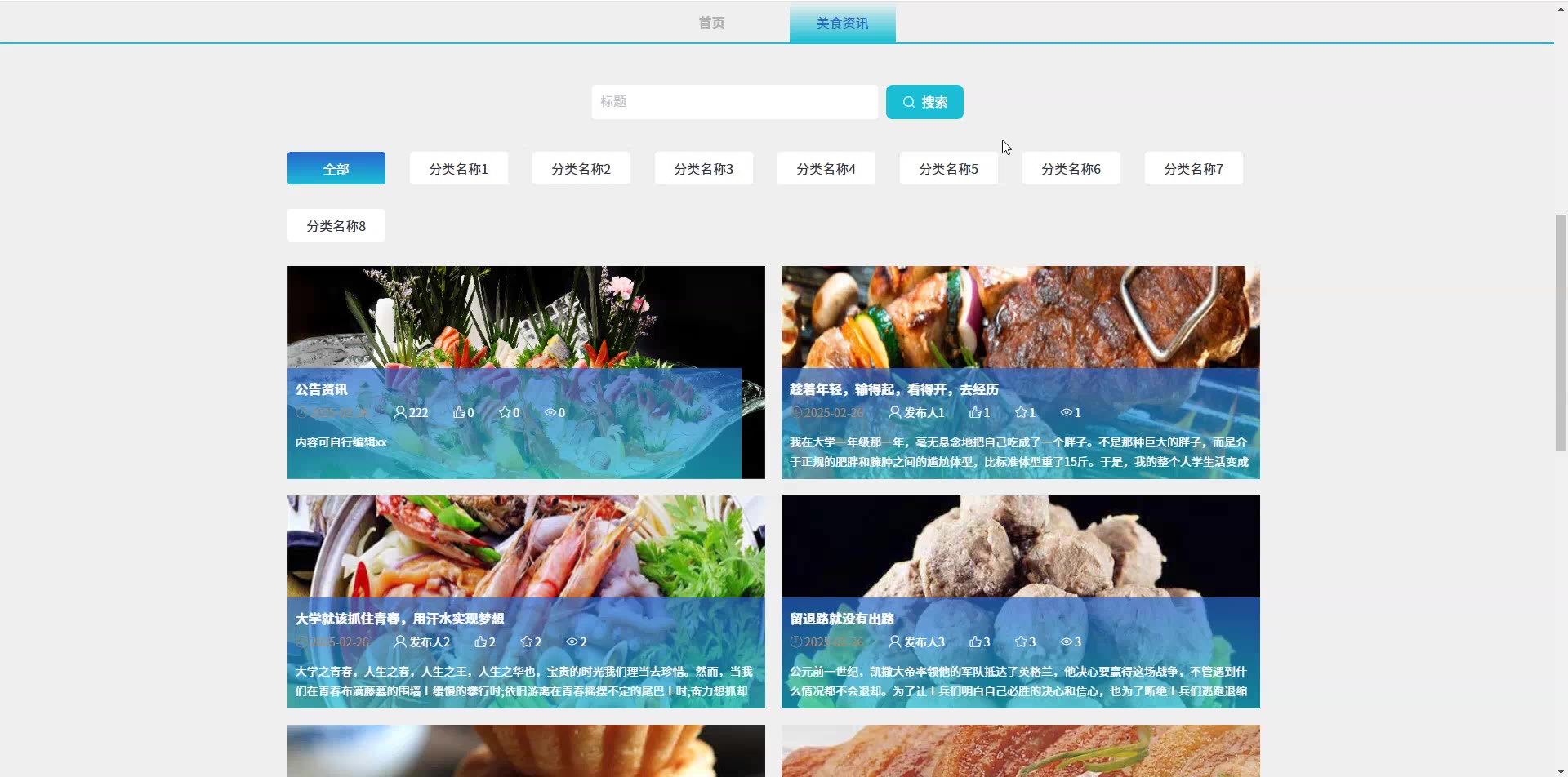Click the clock icon on 留退路就没有出路 card
Image resolution: width=1568 pixels, height=777 pixels.
pyautogui.click(x=795, y=642)
